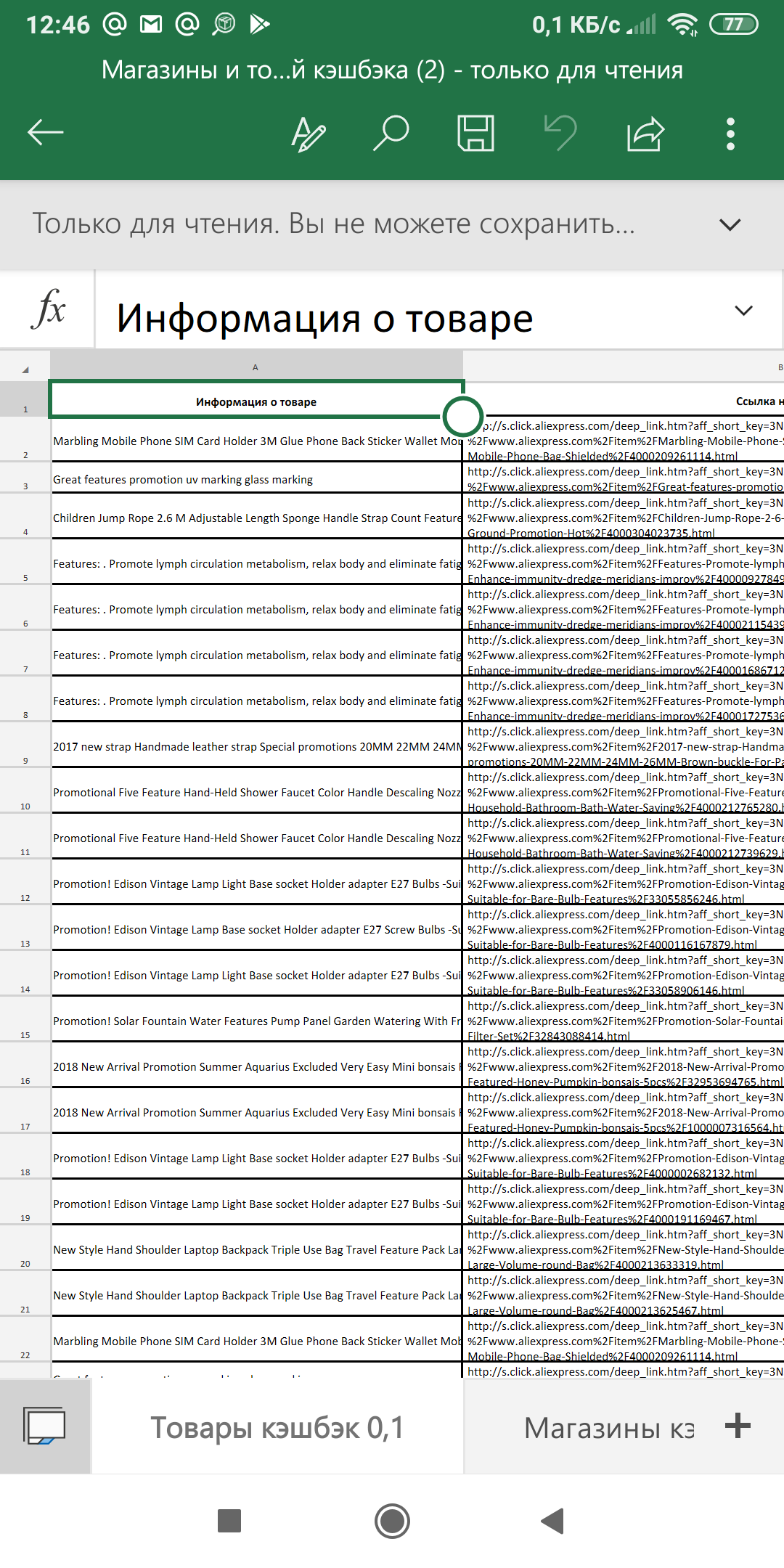784x1568 pixels.
Task: Select row 10 header
Action: [x=25, y=791]
